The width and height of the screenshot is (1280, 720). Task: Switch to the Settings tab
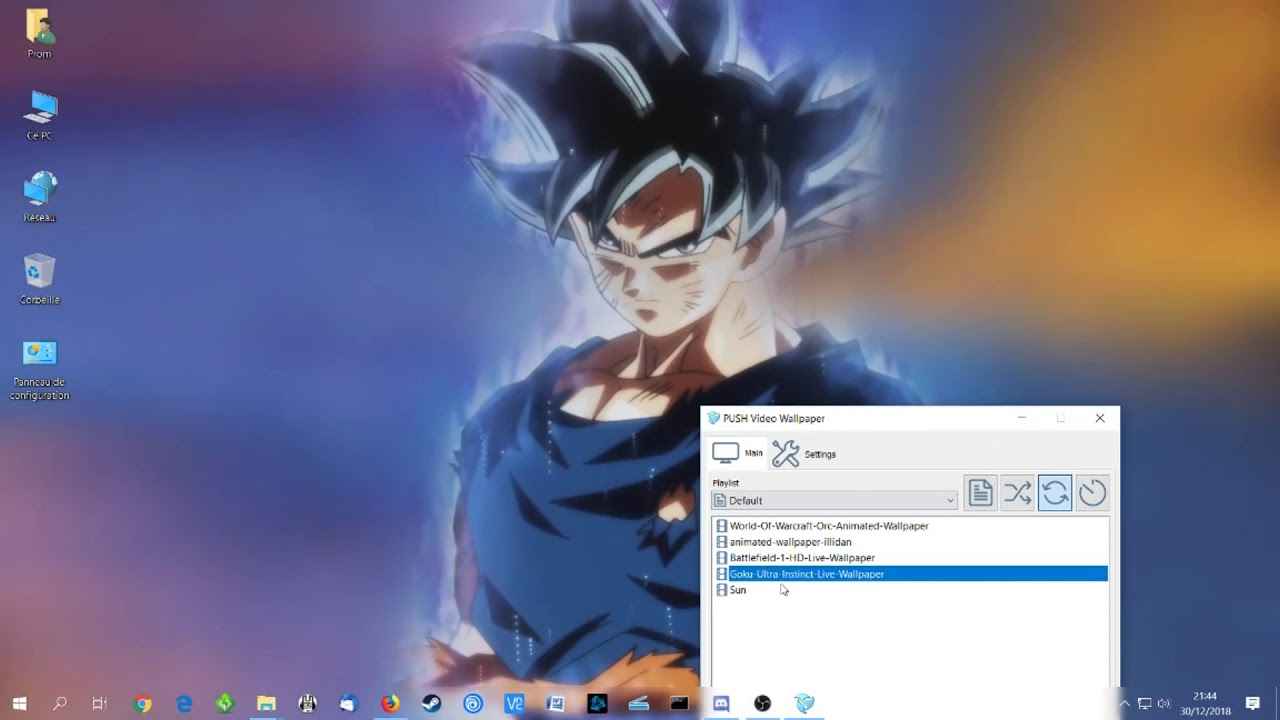pyautogui.click(x=804, y=454)
